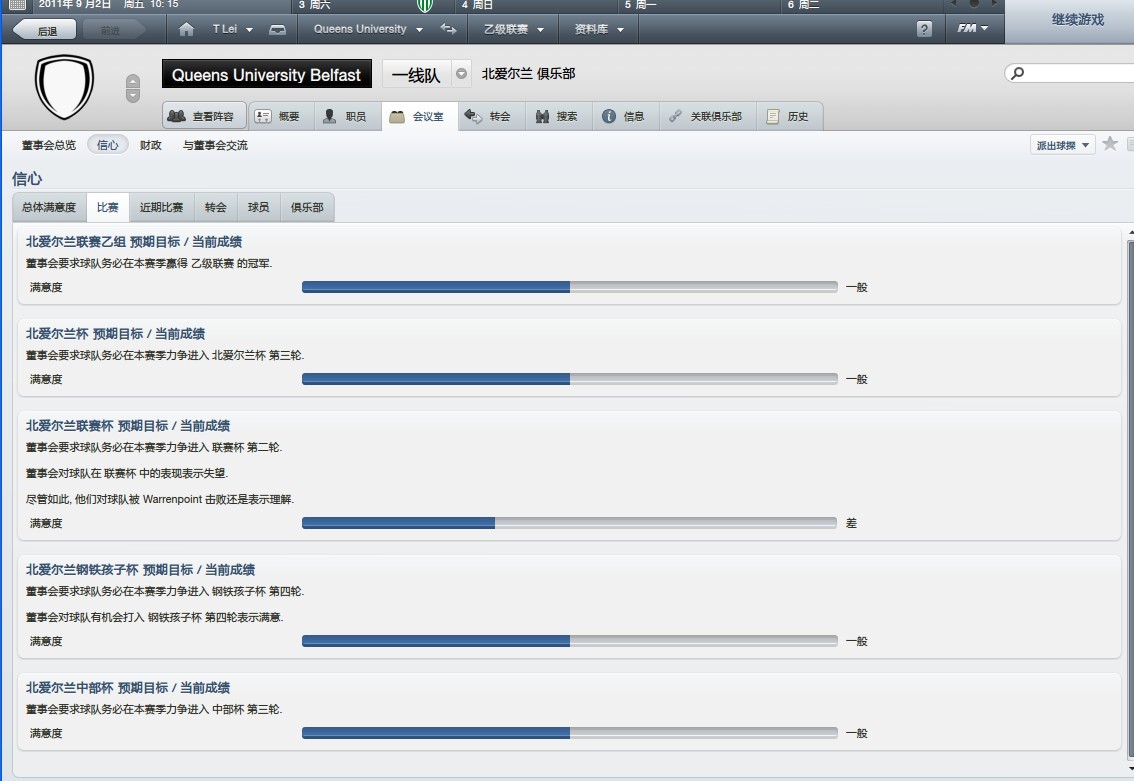
Task: Open the 职员 staff tab
Action: tap(347, 116)
